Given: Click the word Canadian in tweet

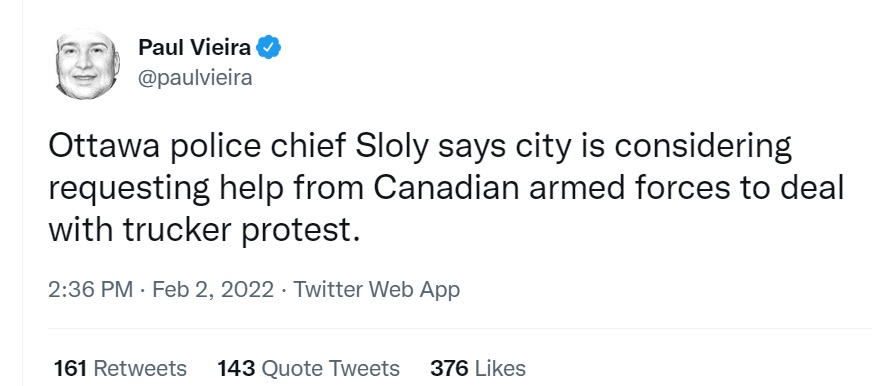Looking at the screenshot, I should [446, 189].
